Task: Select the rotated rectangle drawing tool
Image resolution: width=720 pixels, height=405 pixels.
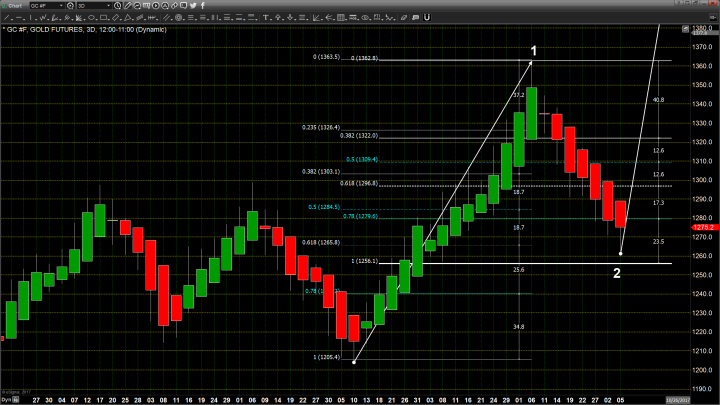Action: coord(116,17)
